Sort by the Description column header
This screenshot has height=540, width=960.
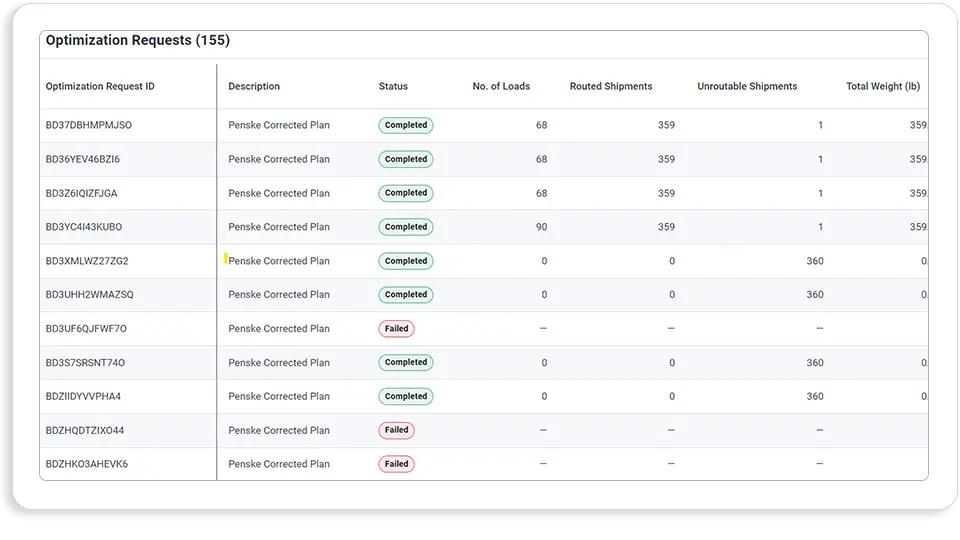point(254,87)
